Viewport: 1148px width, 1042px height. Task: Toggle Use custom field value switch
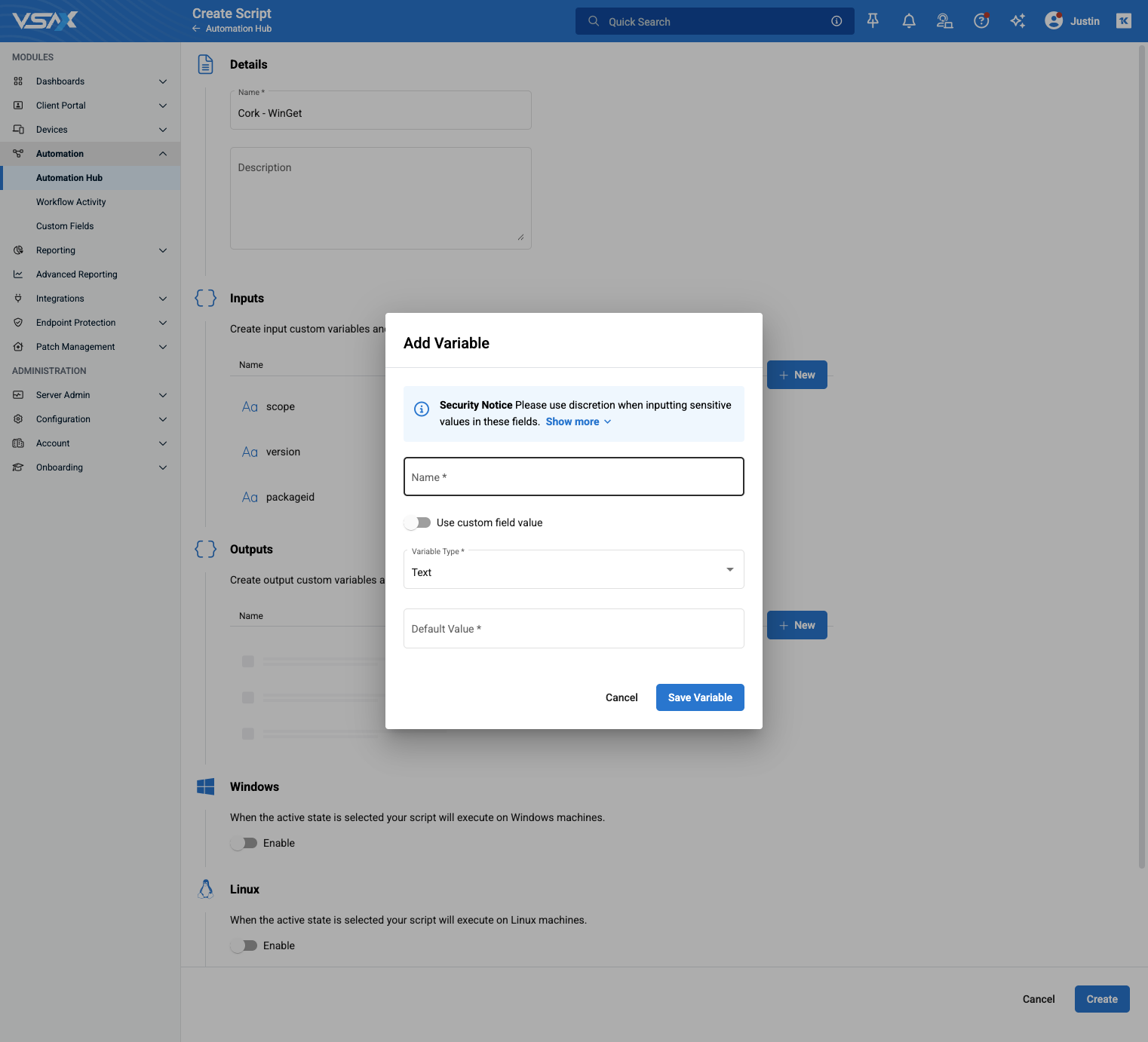coord(417,523)
